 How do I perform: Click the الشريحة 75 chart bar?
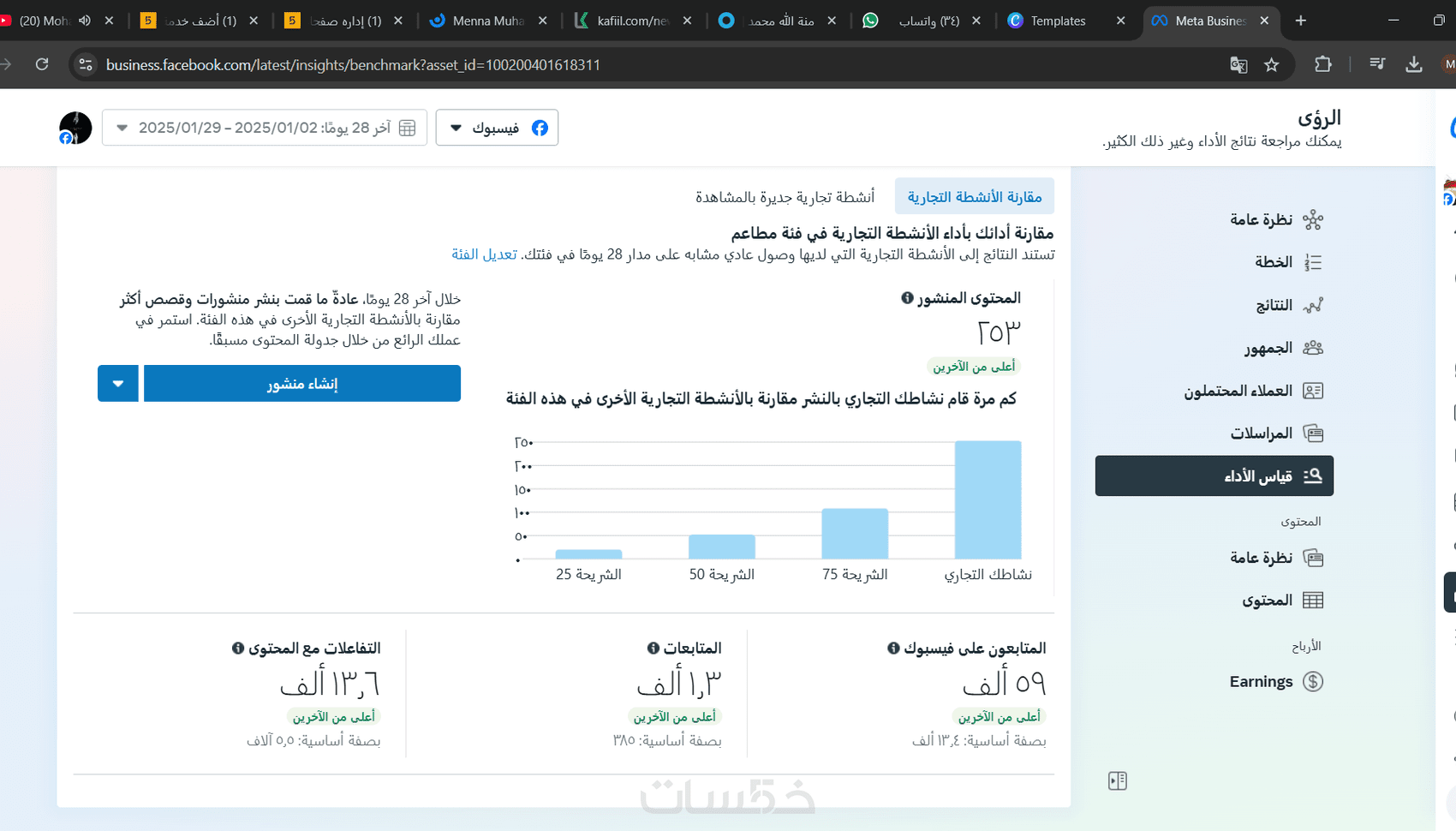855,534
